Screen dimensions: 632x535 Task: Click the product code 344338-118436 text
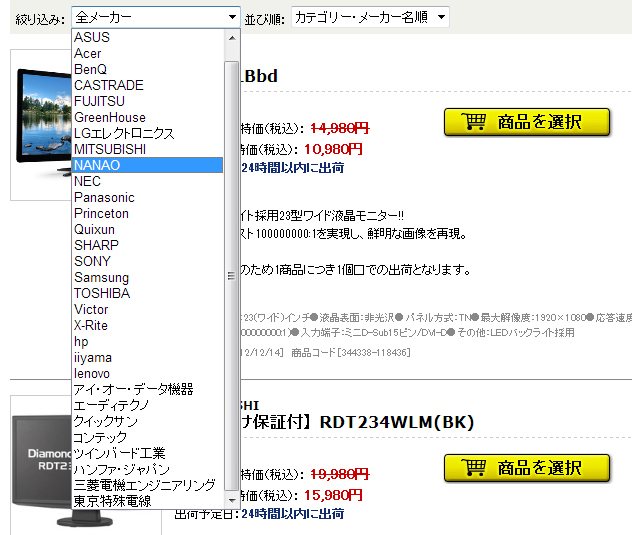tap(351, 353)
